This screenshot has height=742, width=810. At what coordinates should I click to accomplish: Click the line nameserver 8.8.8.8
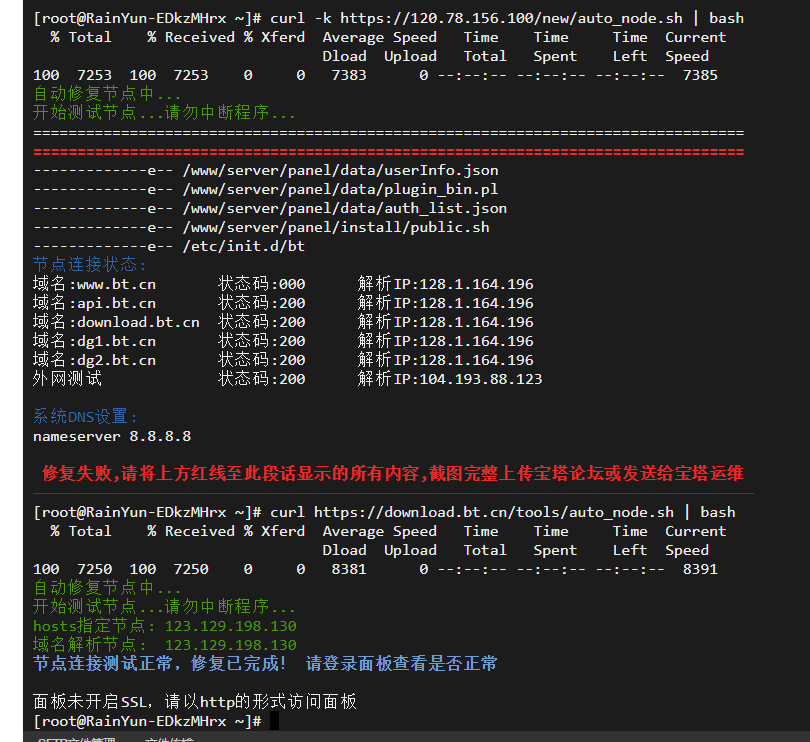tap(112, 437)
